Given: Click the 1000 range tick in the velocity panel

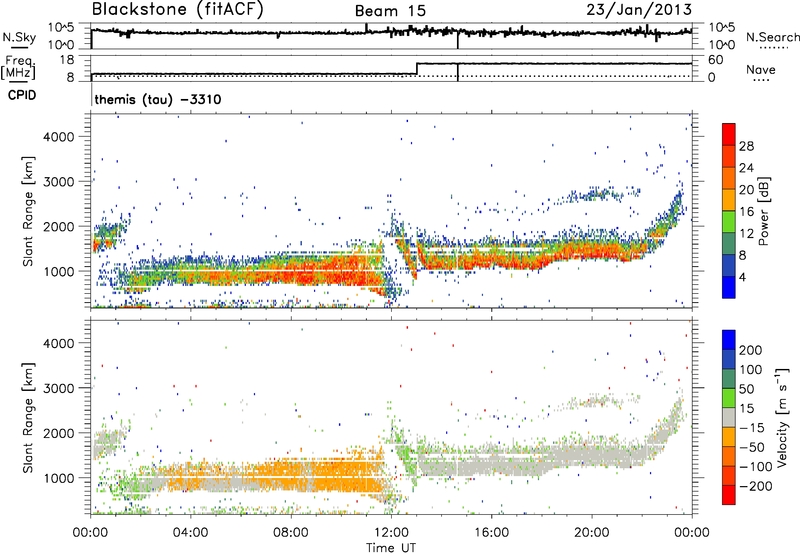Looking at the screenshot, I should click(x=58, y=478).
